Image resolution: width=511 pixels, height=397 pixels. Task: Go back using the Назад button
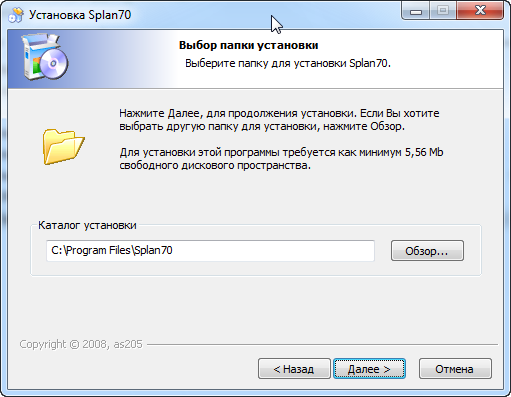tap(294, 369)
